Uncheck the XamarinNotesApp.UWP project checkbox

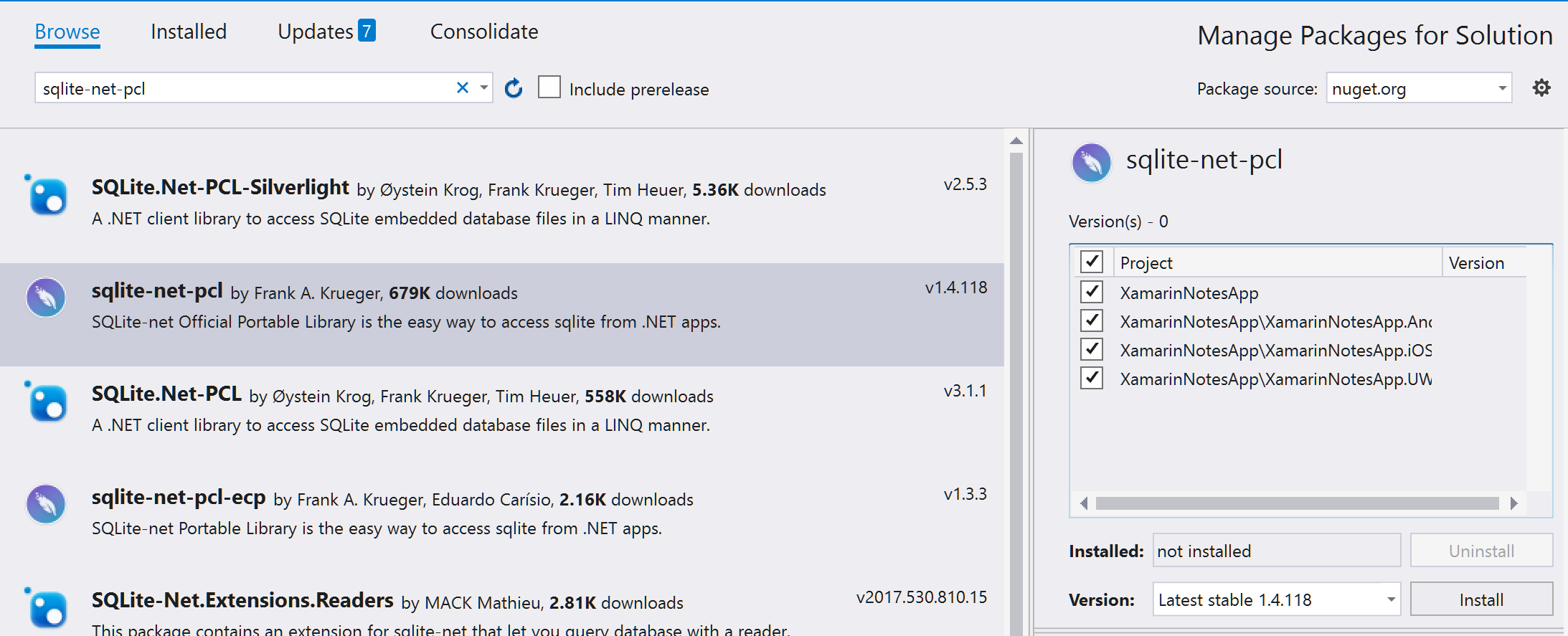1092,378
